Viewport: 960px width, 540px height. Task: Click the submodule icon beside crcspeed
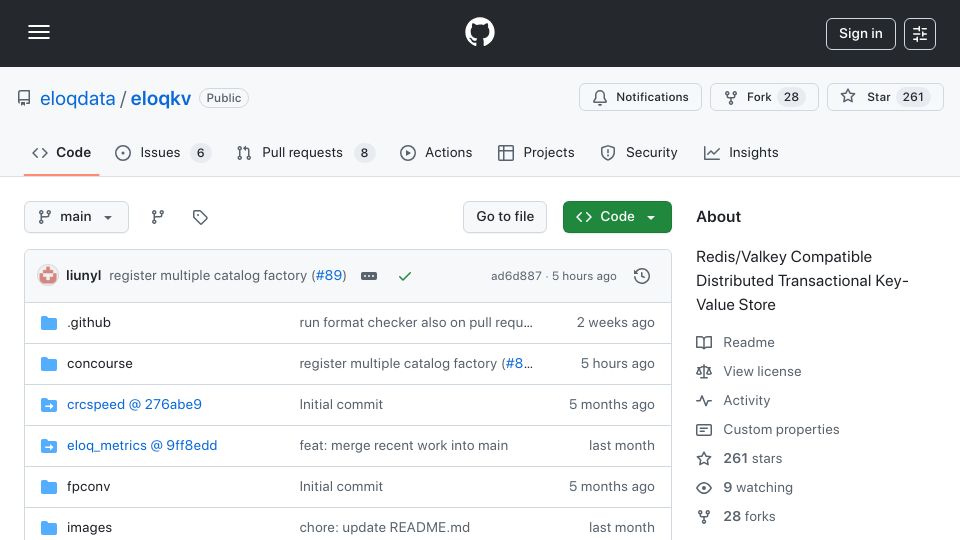(49, 405)
